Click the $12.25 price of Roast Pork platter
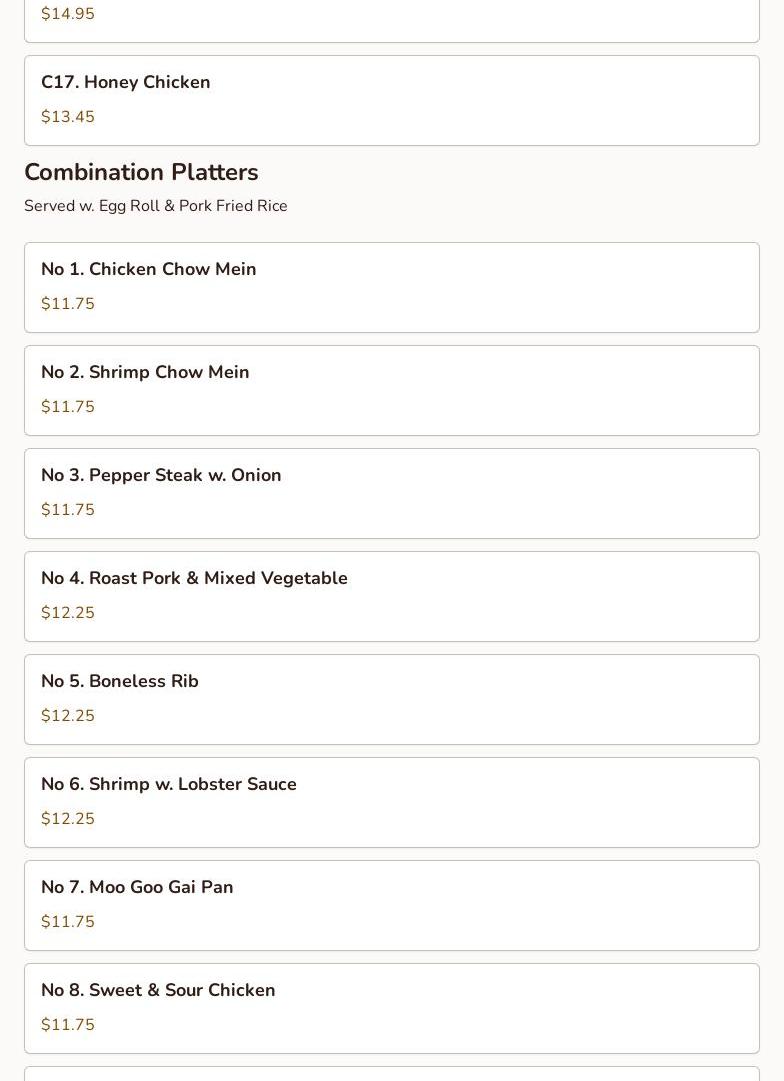The image size is (784, 1081). (x=68, y=612)
